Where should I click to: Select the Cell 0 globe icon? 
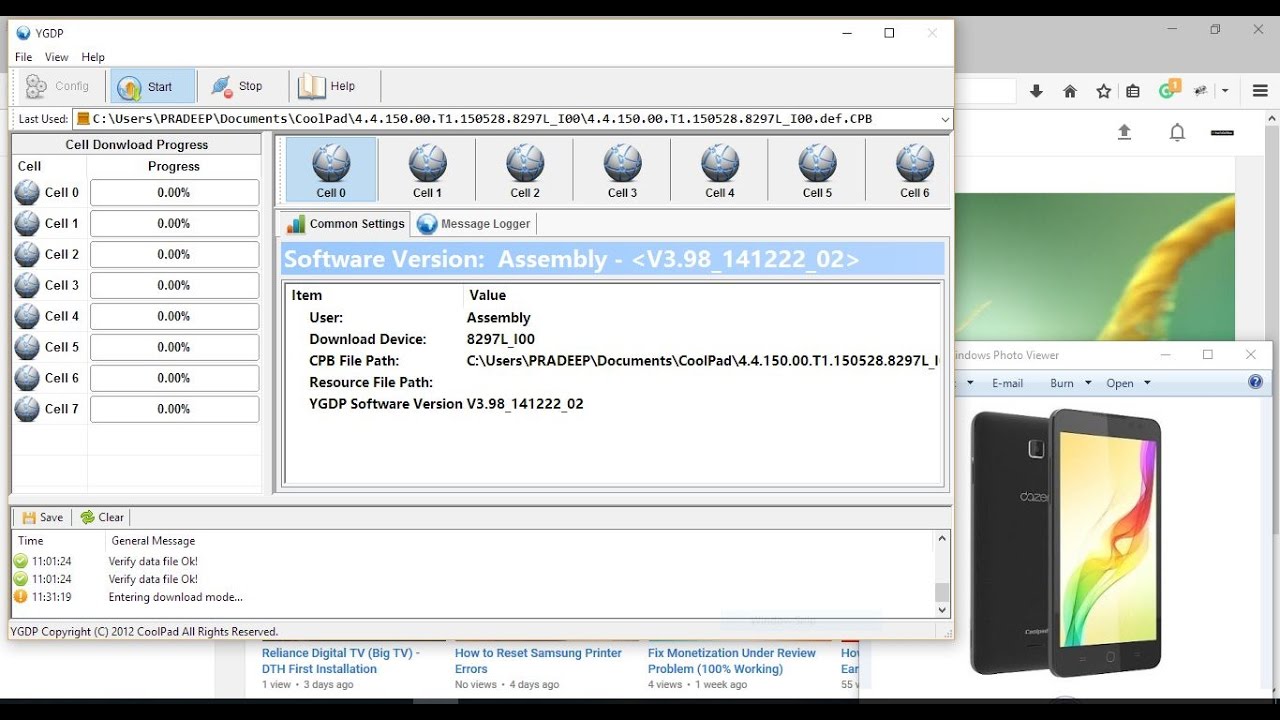[x=331, y=164]
